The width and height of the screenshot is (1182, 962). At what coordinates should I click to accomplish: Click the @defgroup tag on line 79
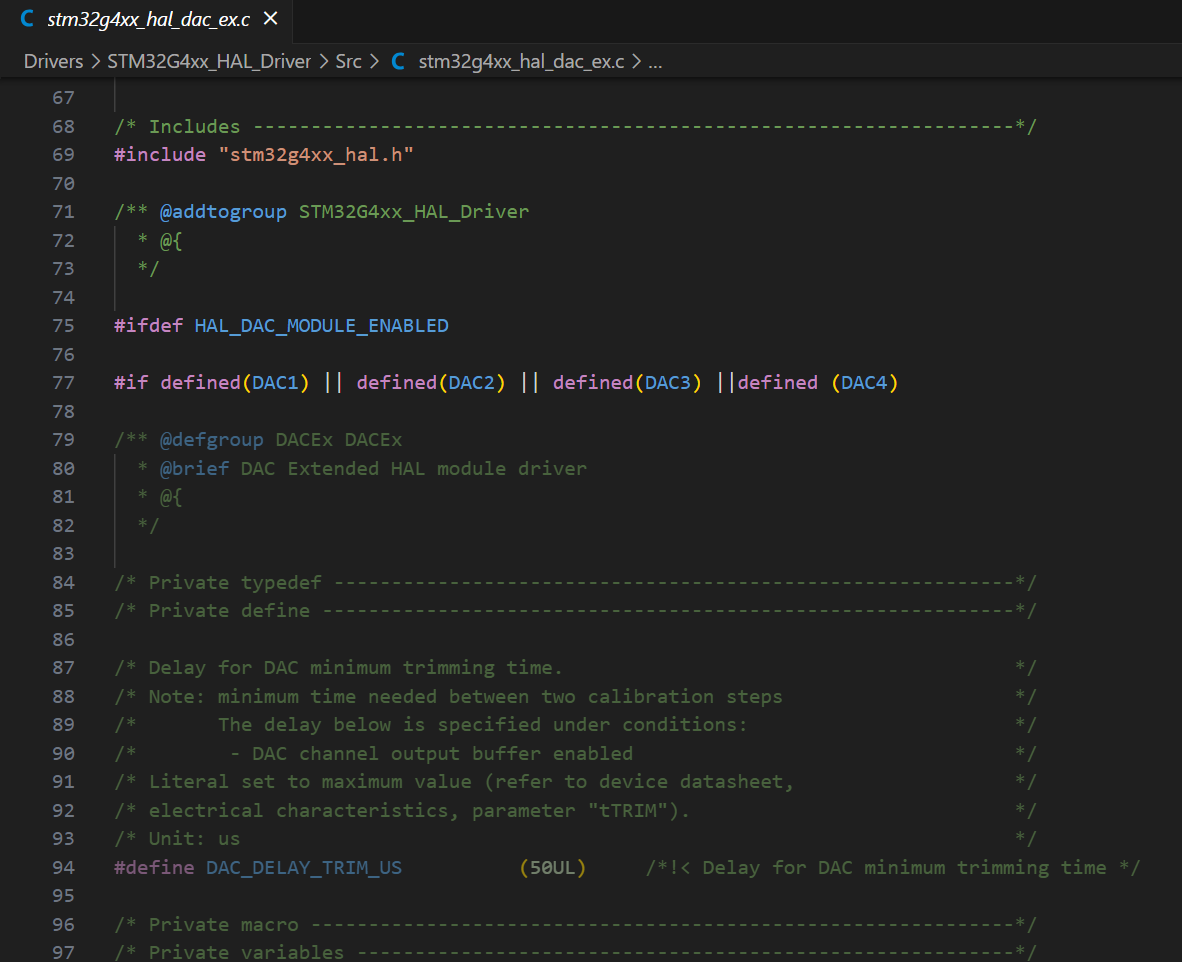point(211,439)
